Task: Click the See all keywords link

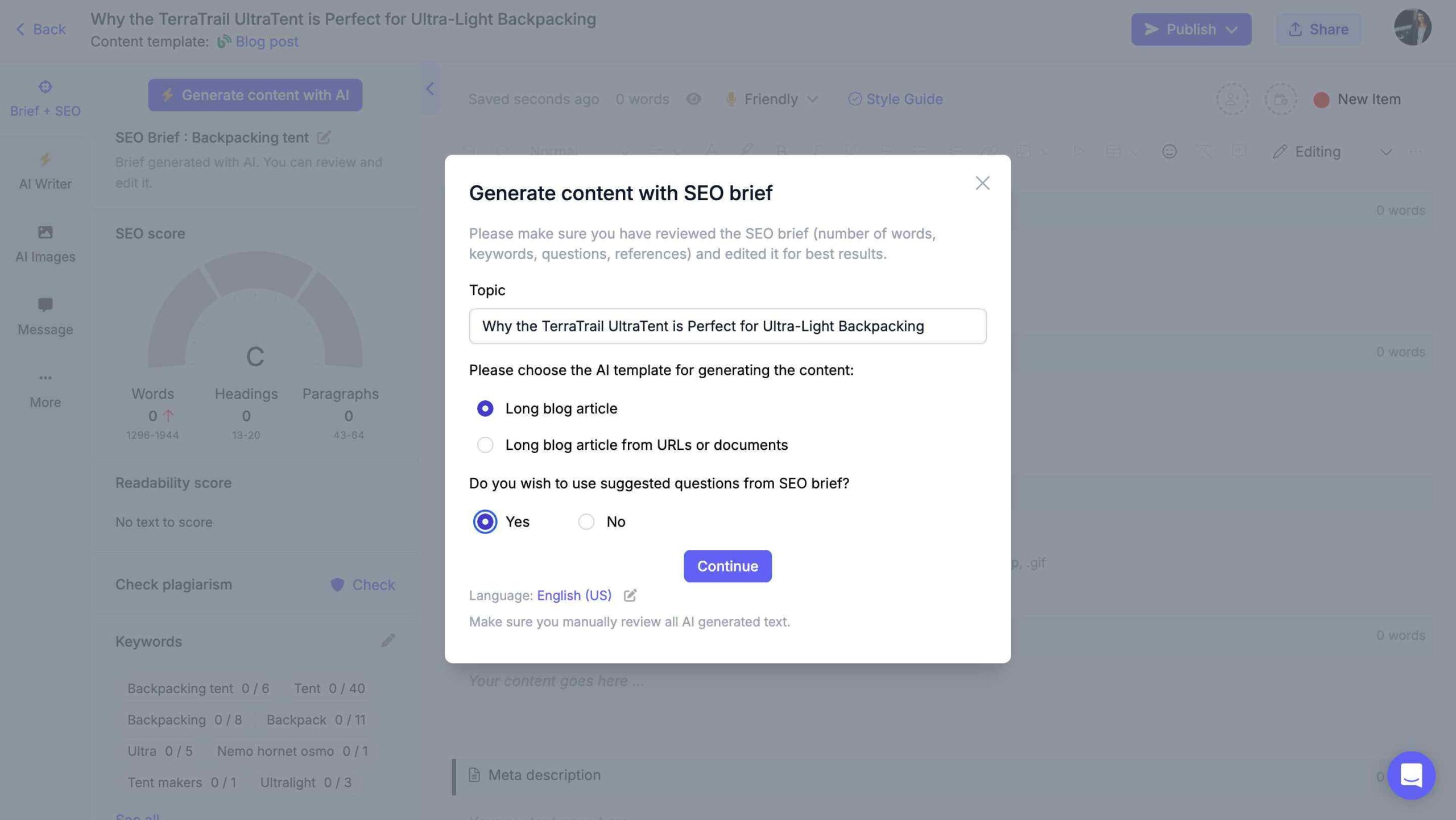Action: [x=137, y=817]
